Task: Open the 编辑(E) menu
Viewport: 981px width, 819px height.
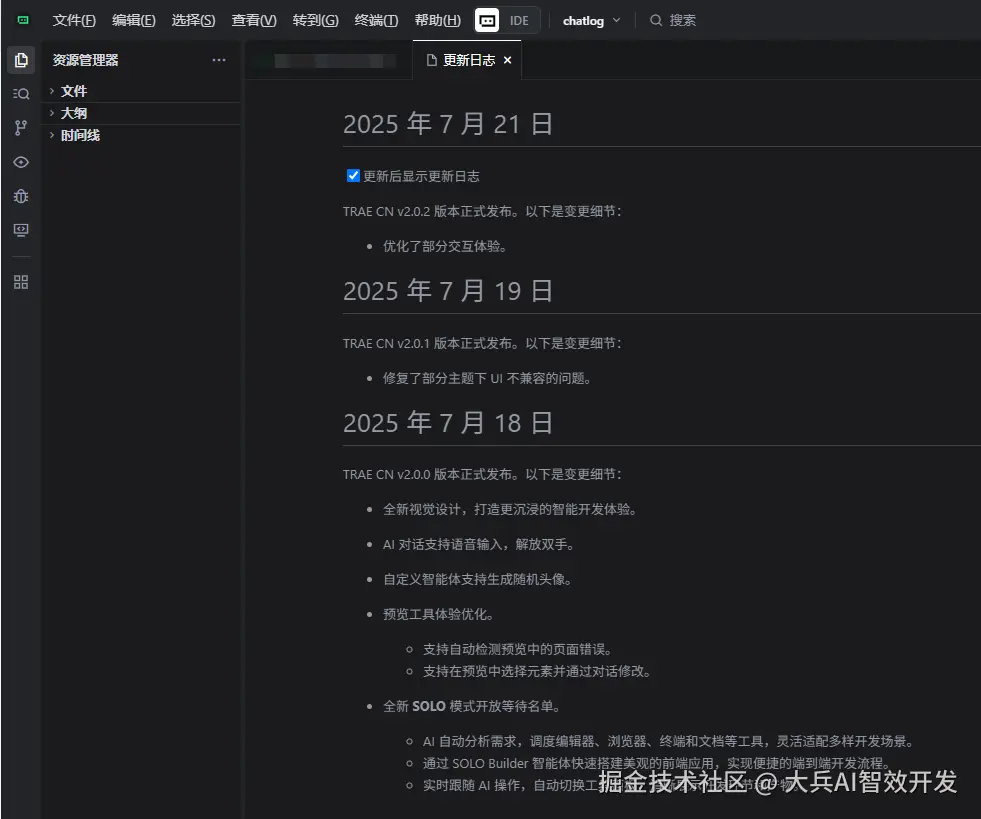Action: 133,21
